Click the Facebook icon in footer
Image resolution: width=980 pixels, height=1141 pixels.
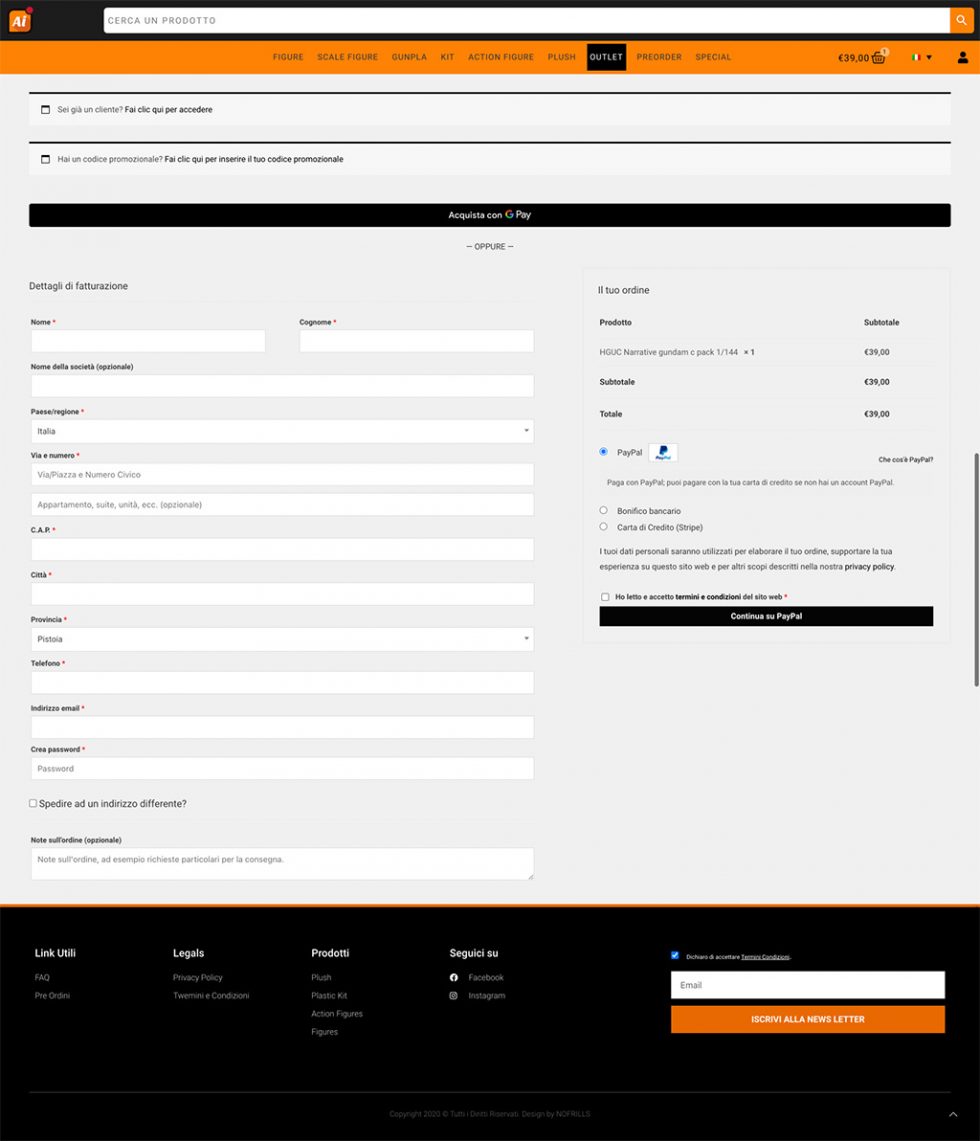[x=453, y=978]
